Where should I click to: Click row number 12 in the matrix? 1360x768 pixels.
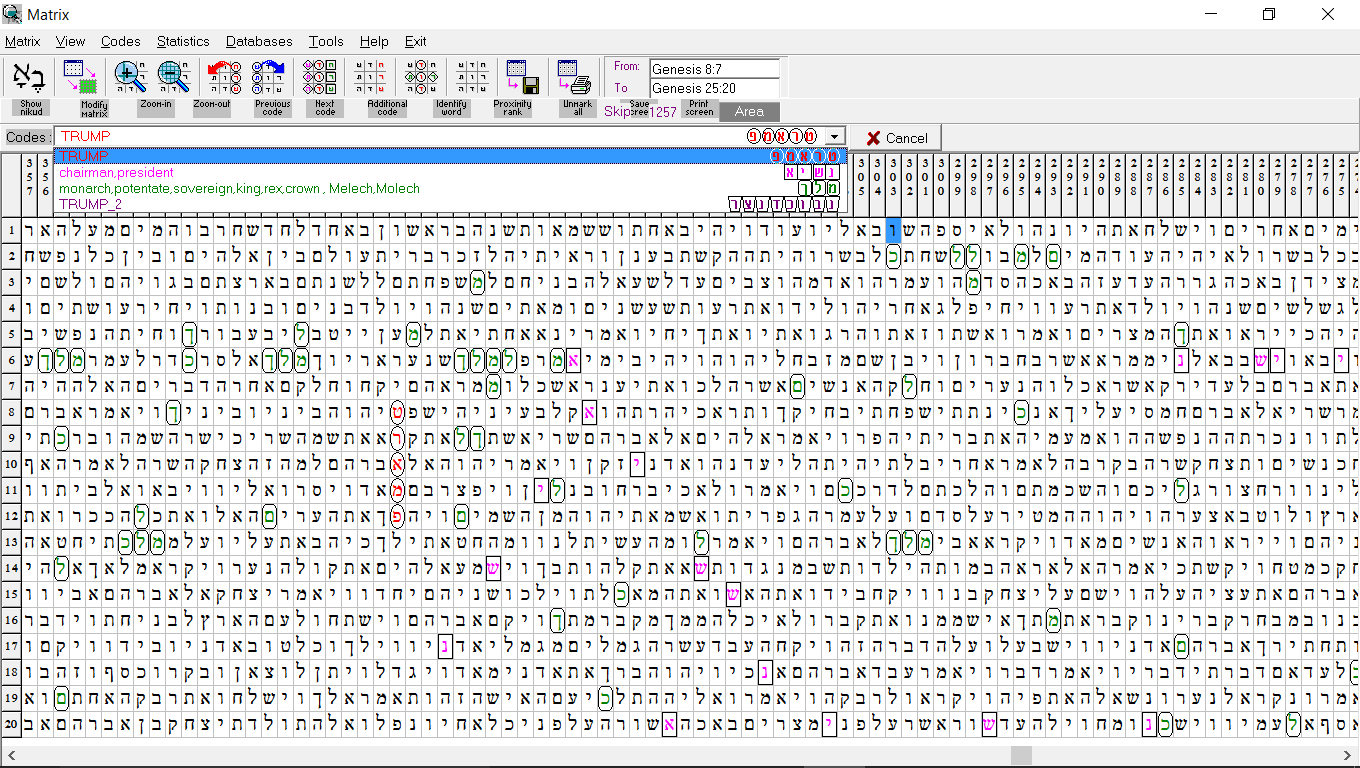10,515
